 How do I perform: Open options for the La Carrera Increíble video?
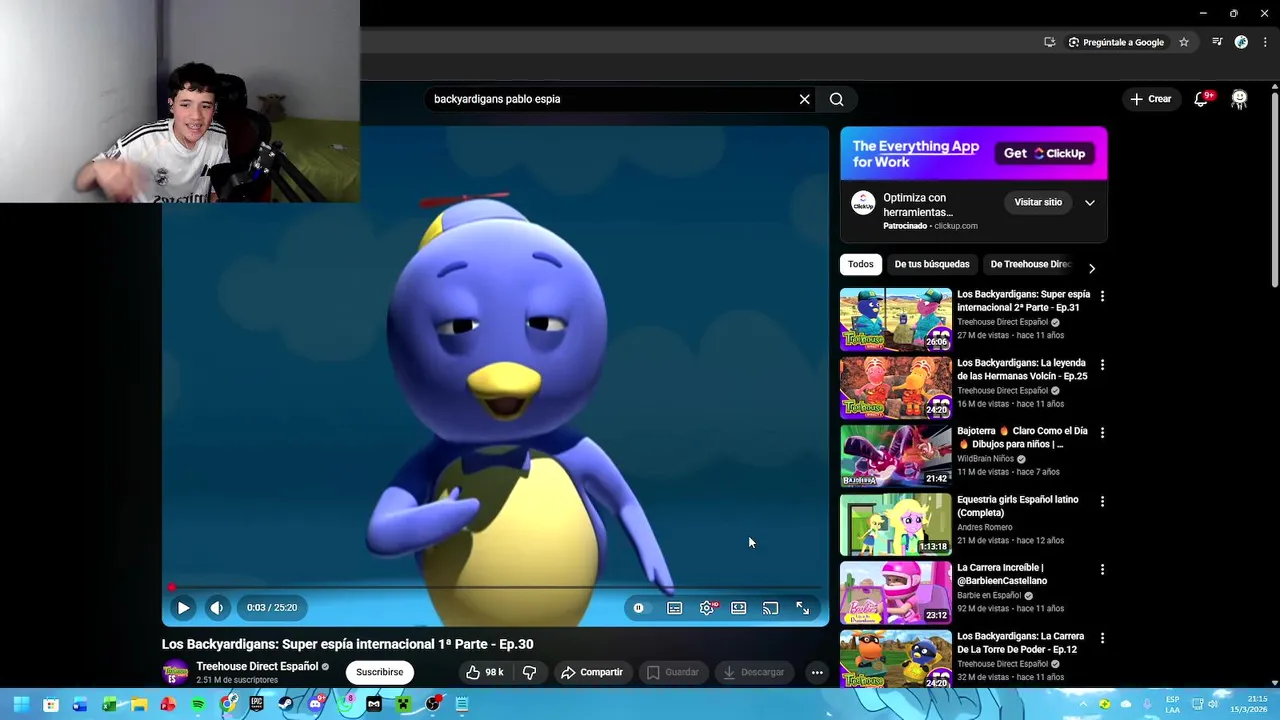[x=1102, y=569]
